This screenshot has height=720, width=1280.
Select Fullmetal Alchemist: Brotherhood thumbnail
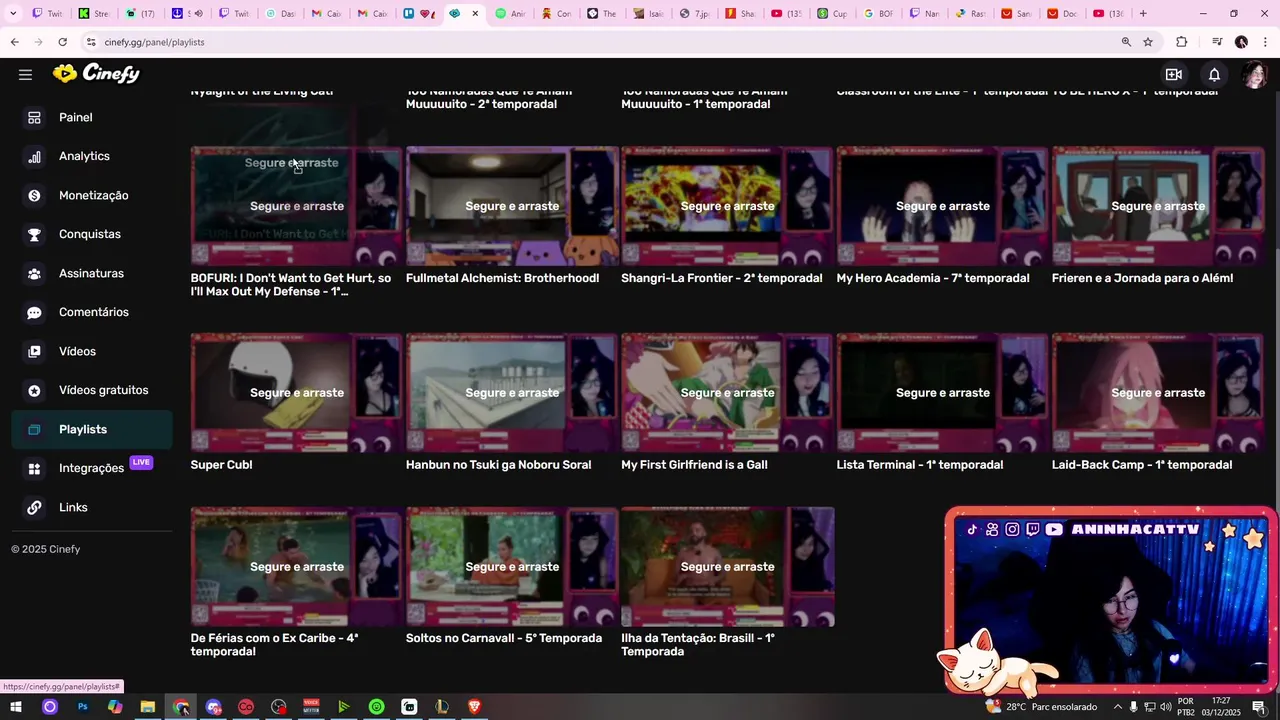[x=512, y=206]
